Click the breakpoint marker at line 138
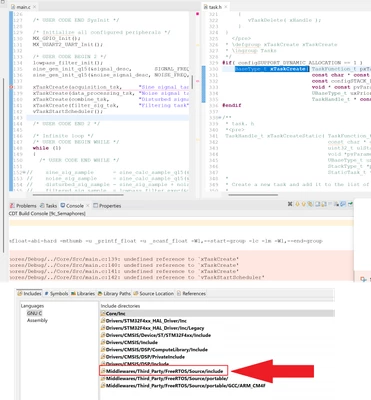 tap(11, 87)
